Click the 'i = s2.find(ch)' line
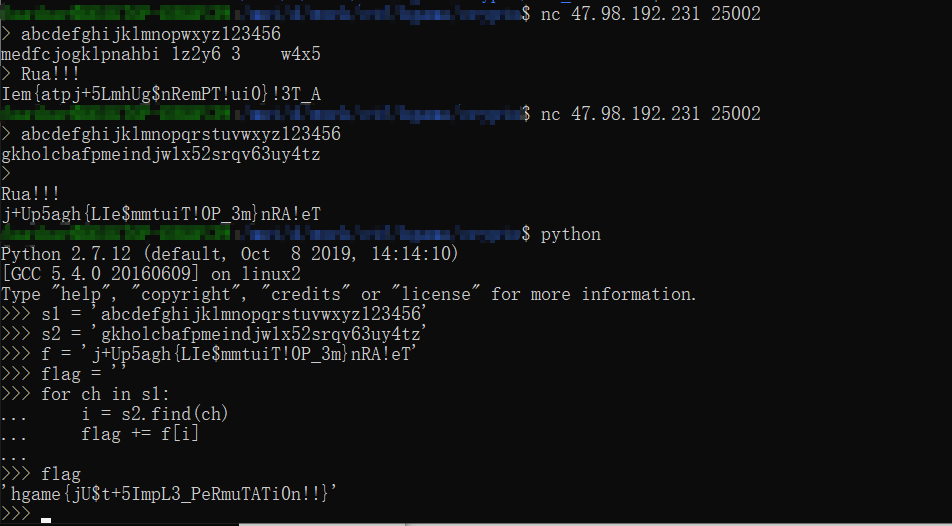This screenshot has height=526, width=952. tap(155, 414)
